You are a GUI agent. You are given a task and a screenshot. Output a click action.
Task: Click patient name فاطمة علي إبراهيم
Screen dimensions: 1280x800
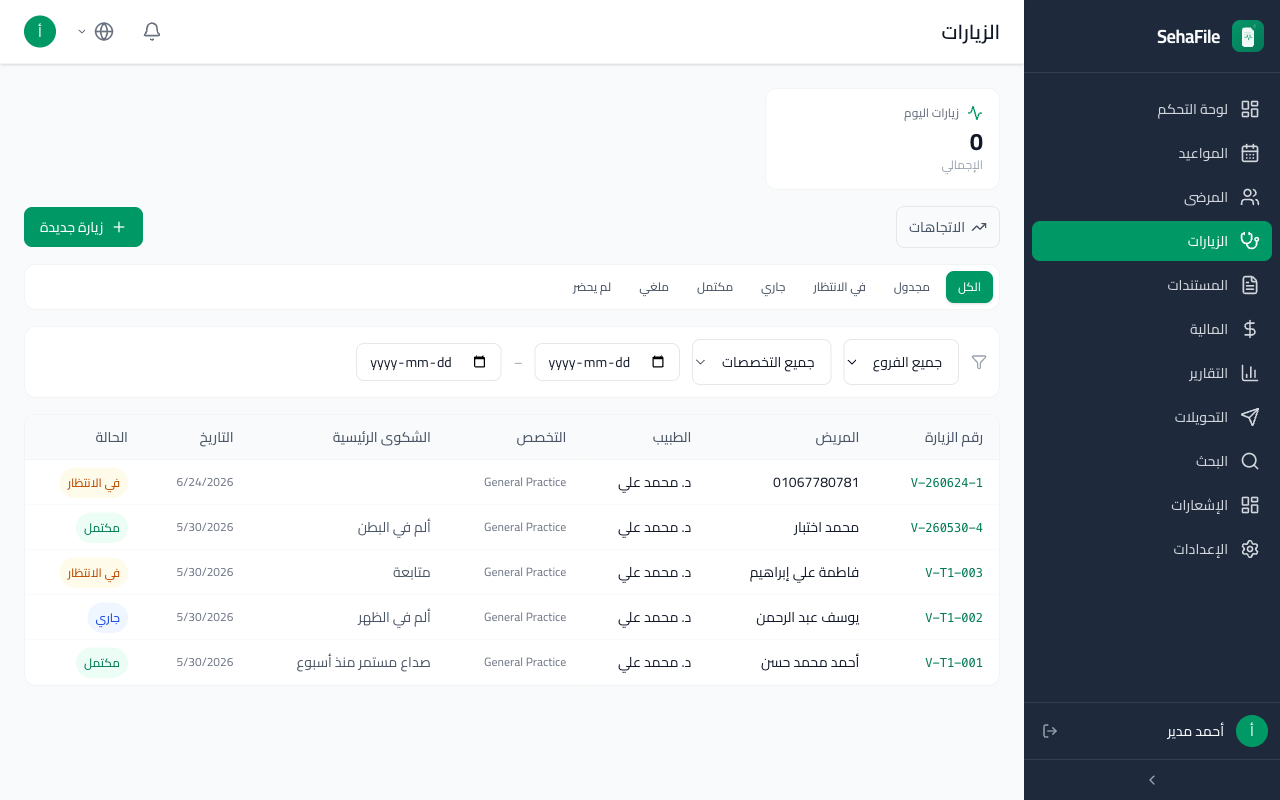804,573
